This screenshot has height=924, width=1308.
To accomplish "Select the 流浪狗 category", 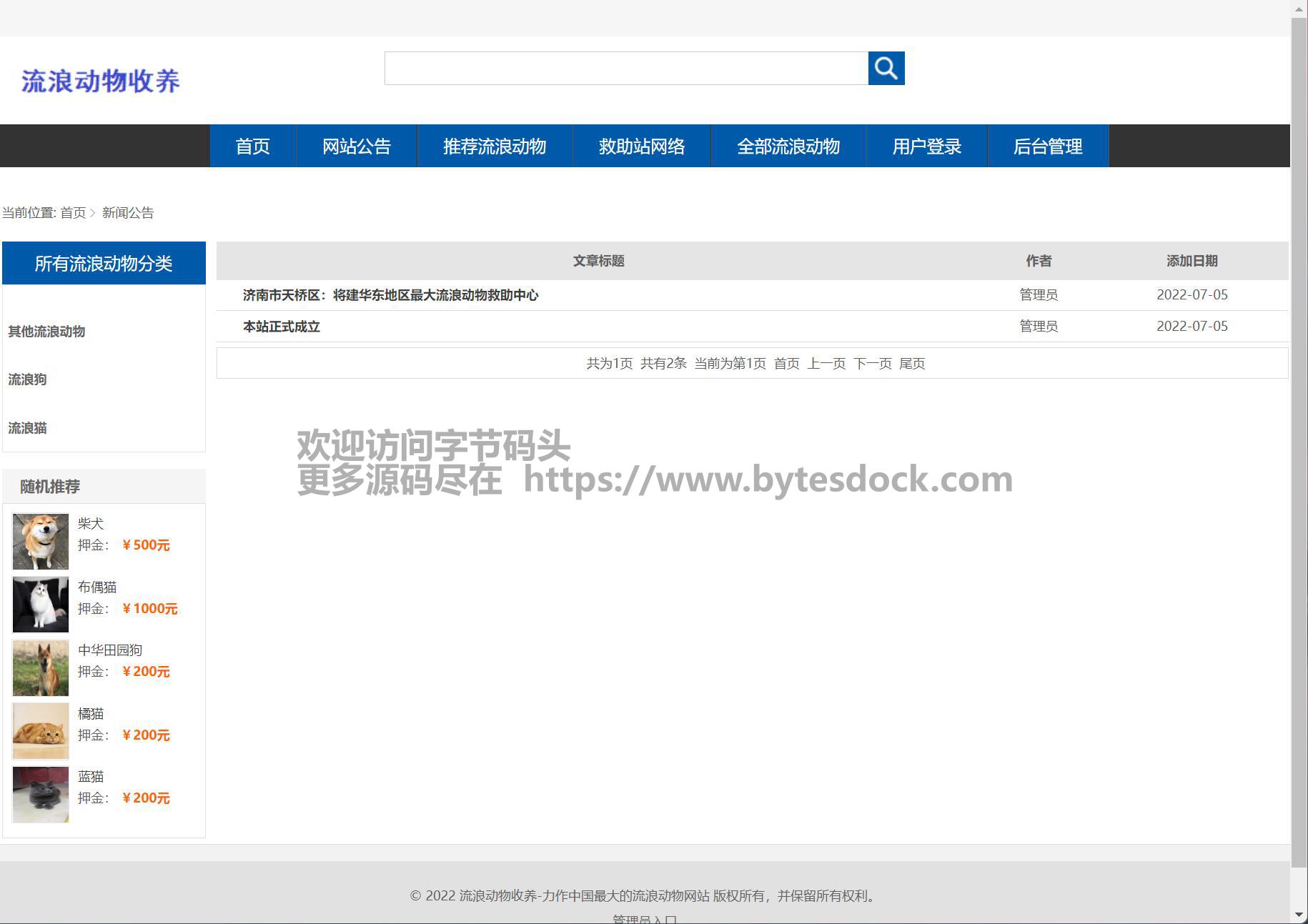I will click(x=27, y=379).
